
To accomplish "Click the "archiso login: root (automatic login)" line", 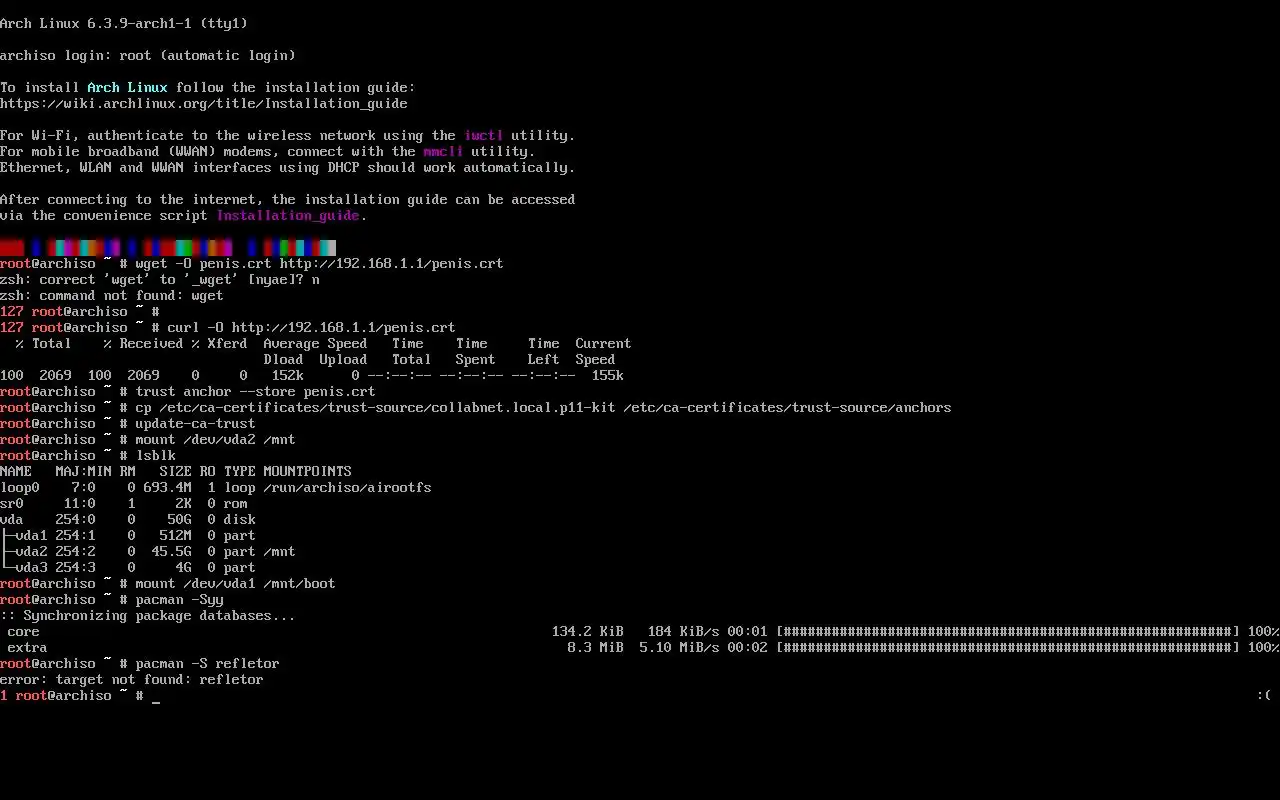I will [x=148, y=55].
